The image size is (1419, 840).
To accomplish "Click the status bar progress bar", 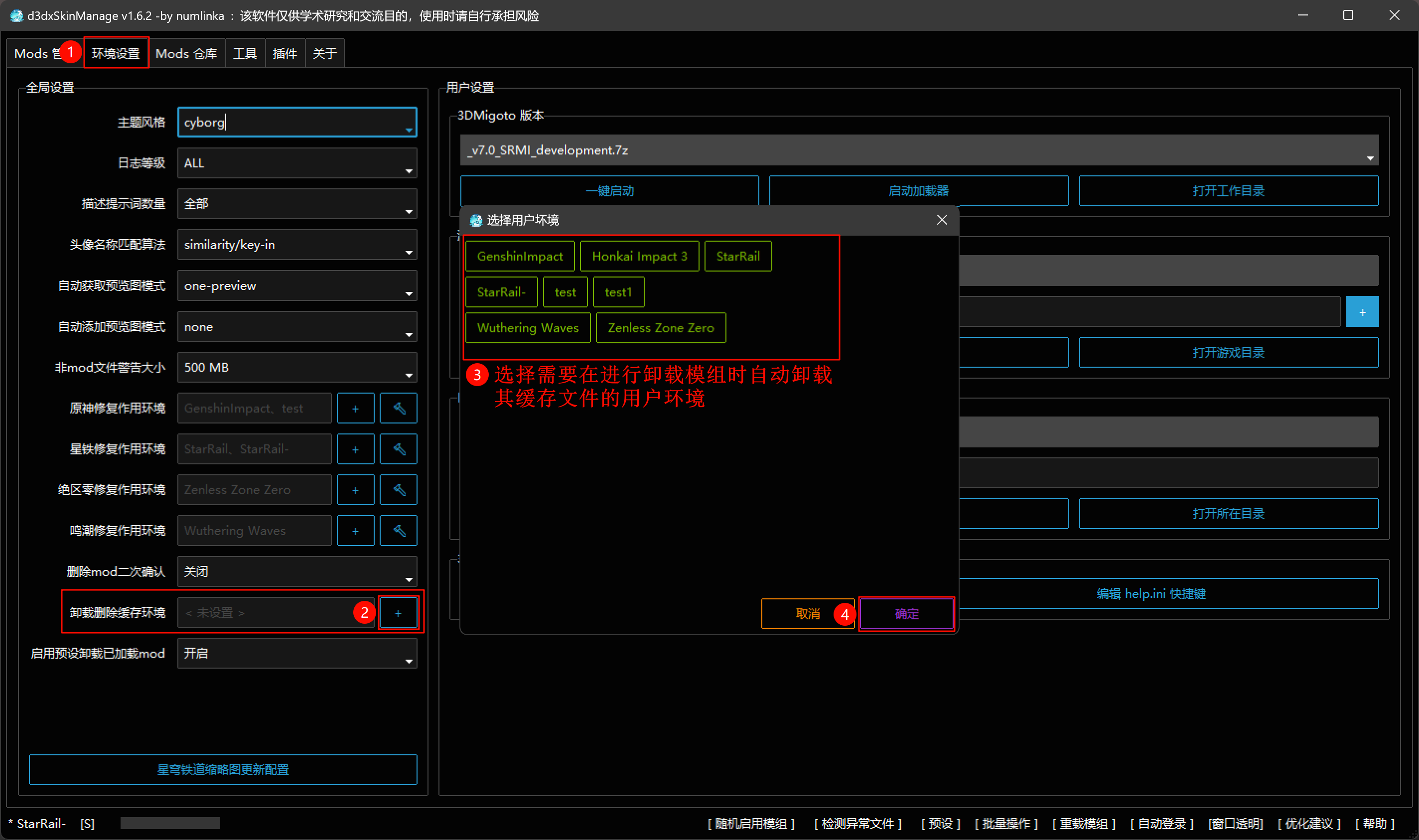I will [x=170, y=823].
